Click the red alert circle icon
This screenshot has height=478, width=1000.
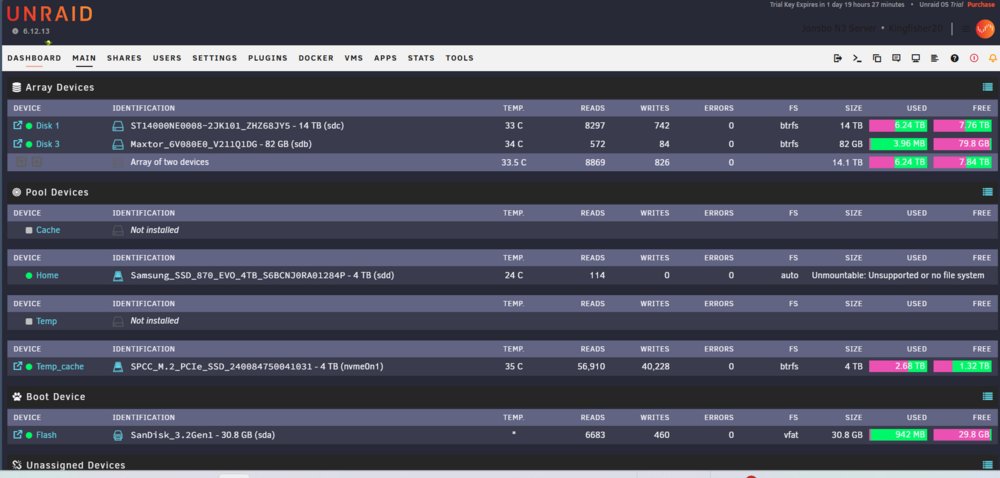(974, 58)
